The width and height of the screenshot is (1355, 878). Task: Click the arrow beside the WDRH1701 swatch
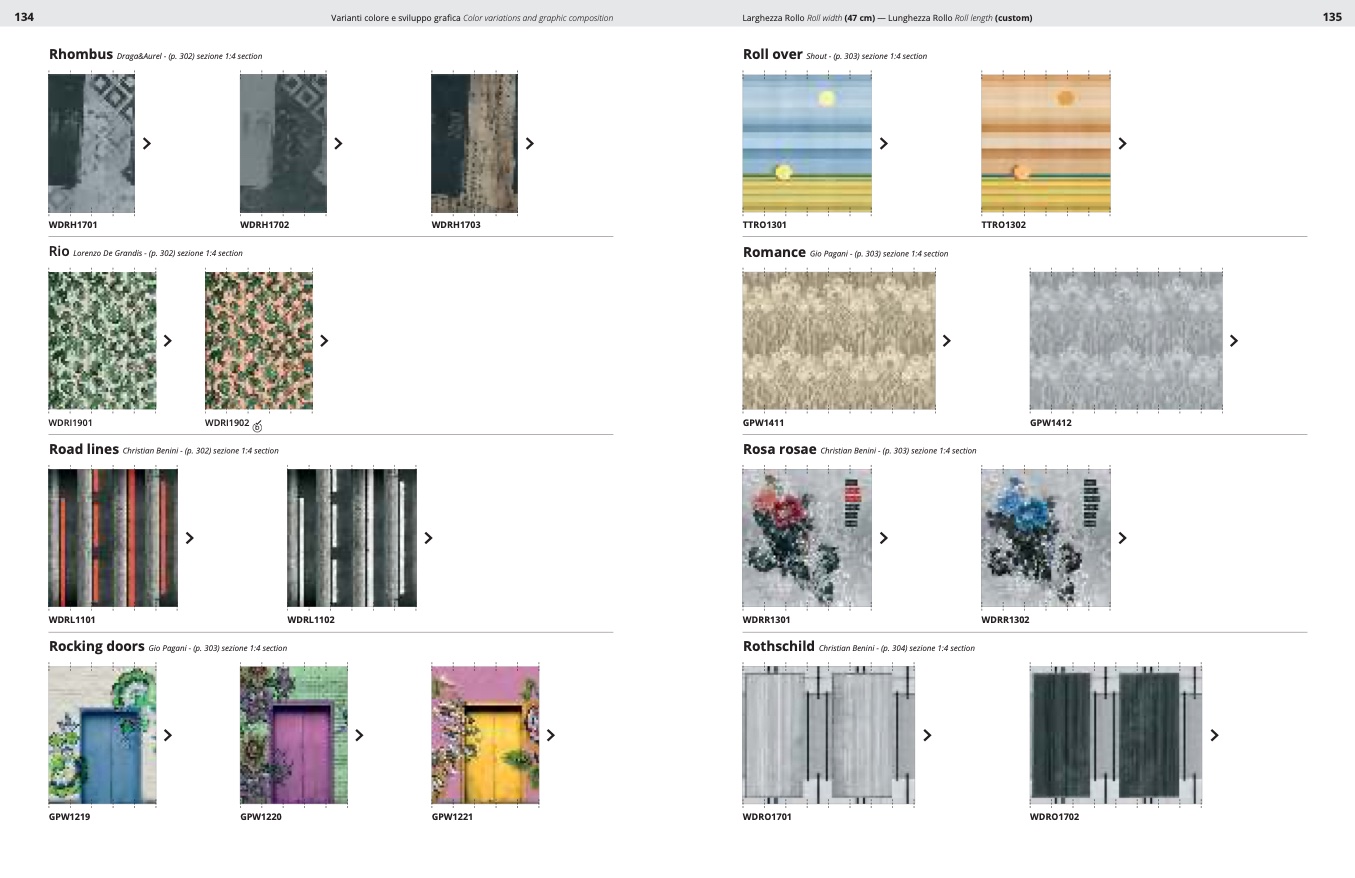[x=147, y=143]
